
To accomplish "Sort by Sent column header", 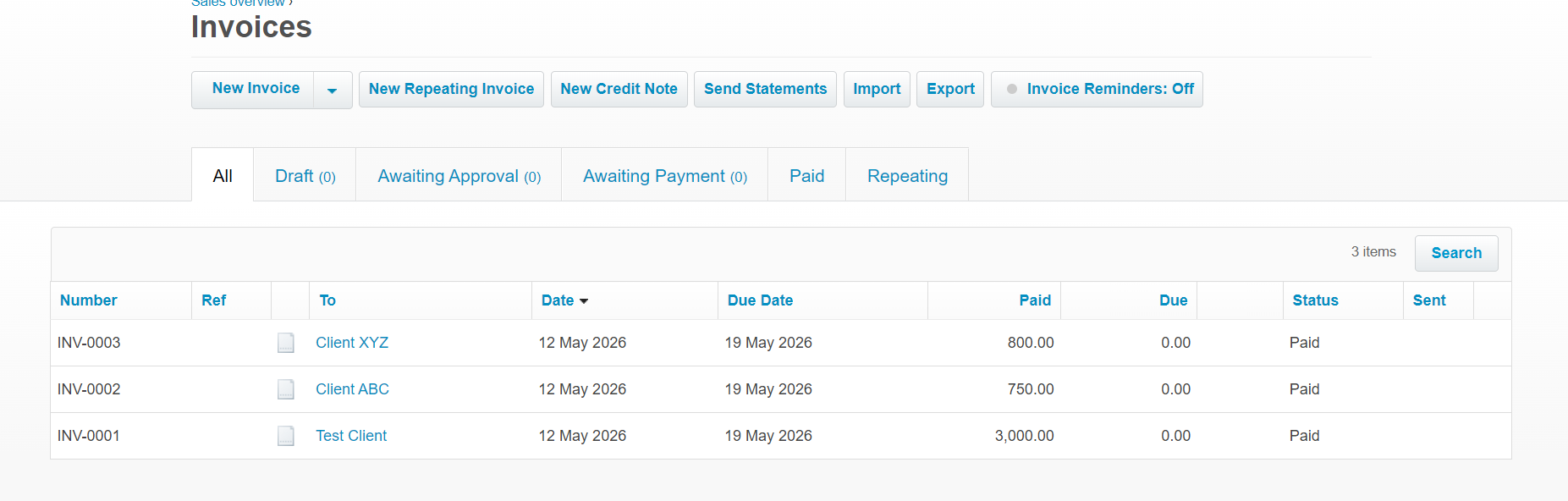I will pos(1429,300).
